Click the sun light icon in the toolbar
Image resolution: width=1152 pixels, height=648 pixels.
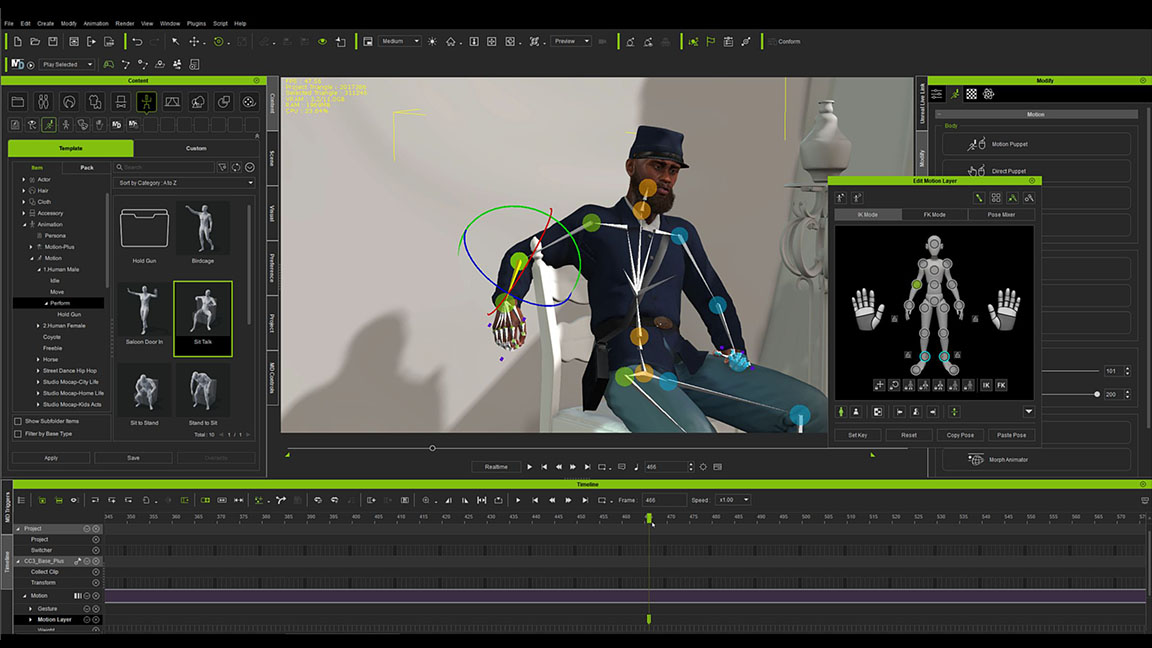coord(432,42)
